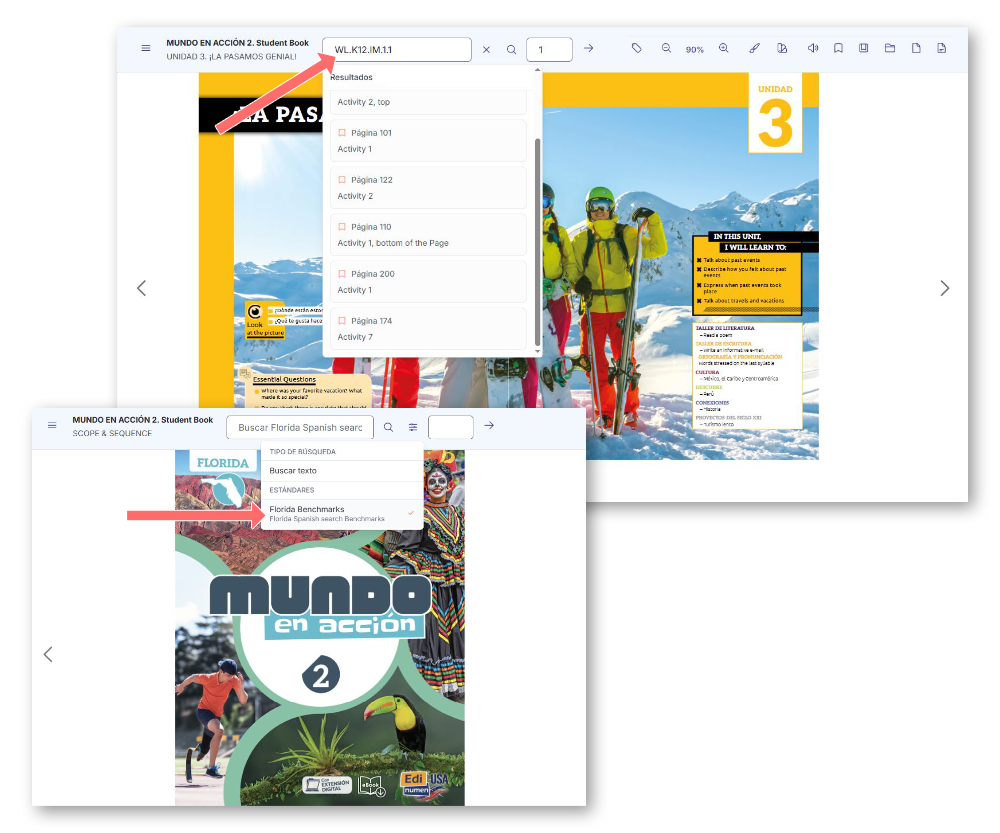This screenshot has height=833, width=1000.
Task: Open the 'Activity 2, top' result
Action: point(428,102)
